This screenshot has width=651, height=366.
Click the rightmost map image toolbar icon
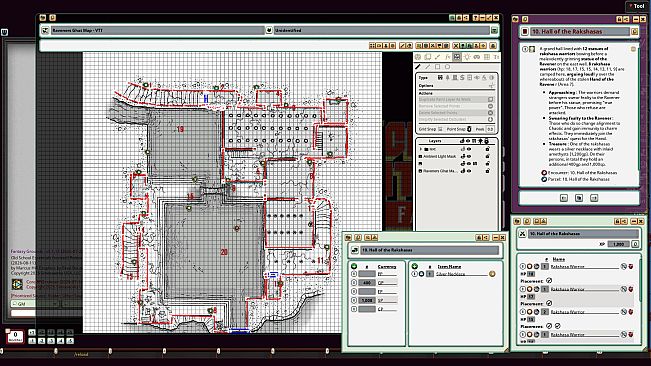click(493, 46)
